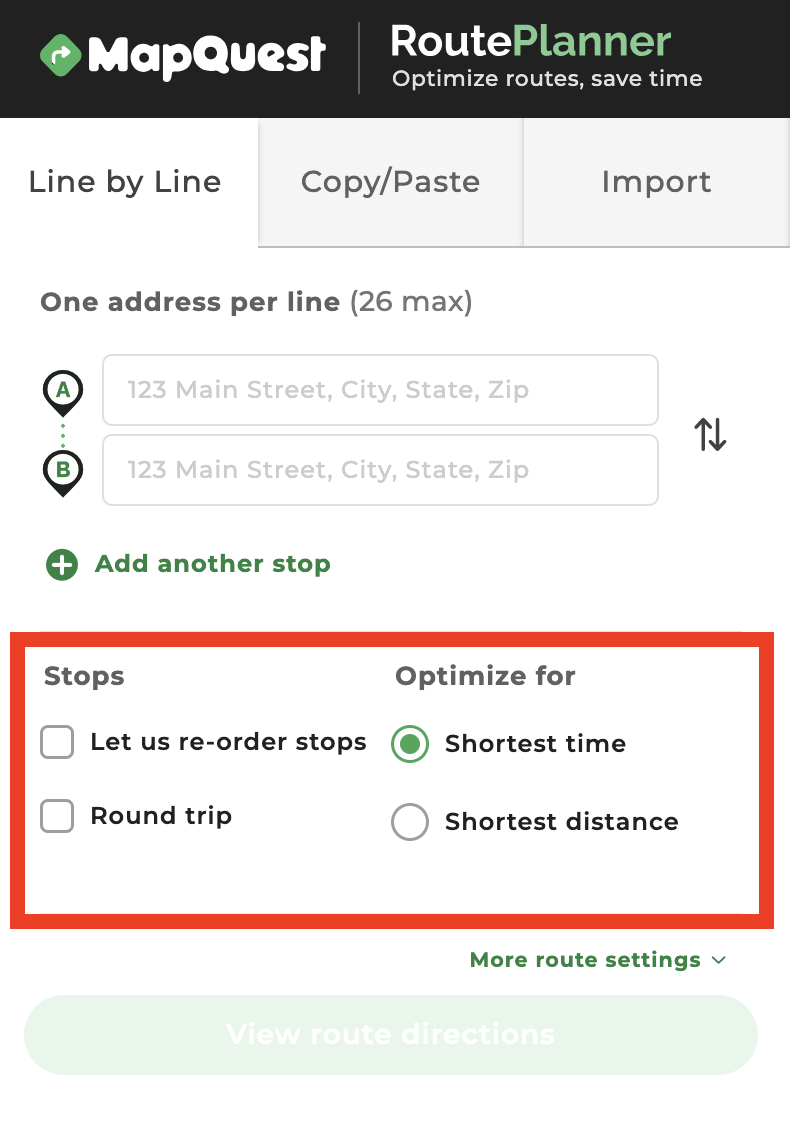The image size is (790, 1142).
Task: Focus the stop A address input field
Action: pyautogui.click(x=380, y=390)
